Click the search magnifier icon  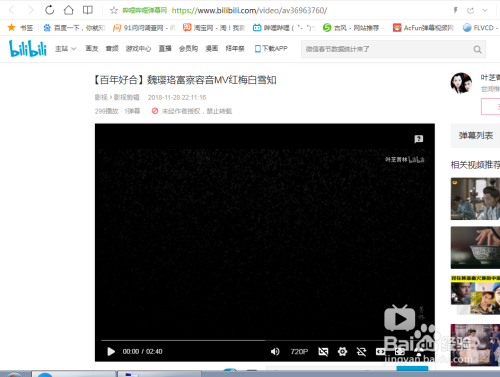click(477, 50)
